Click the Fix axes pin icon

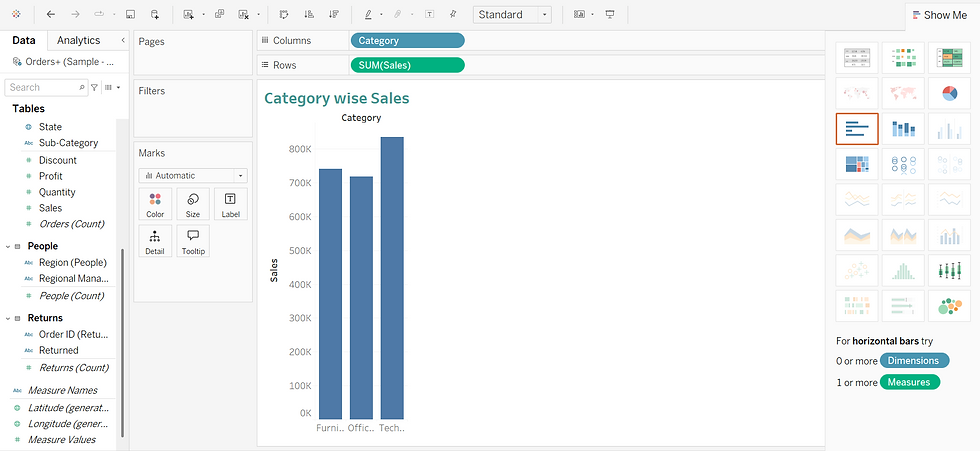[x=453, y=14]
